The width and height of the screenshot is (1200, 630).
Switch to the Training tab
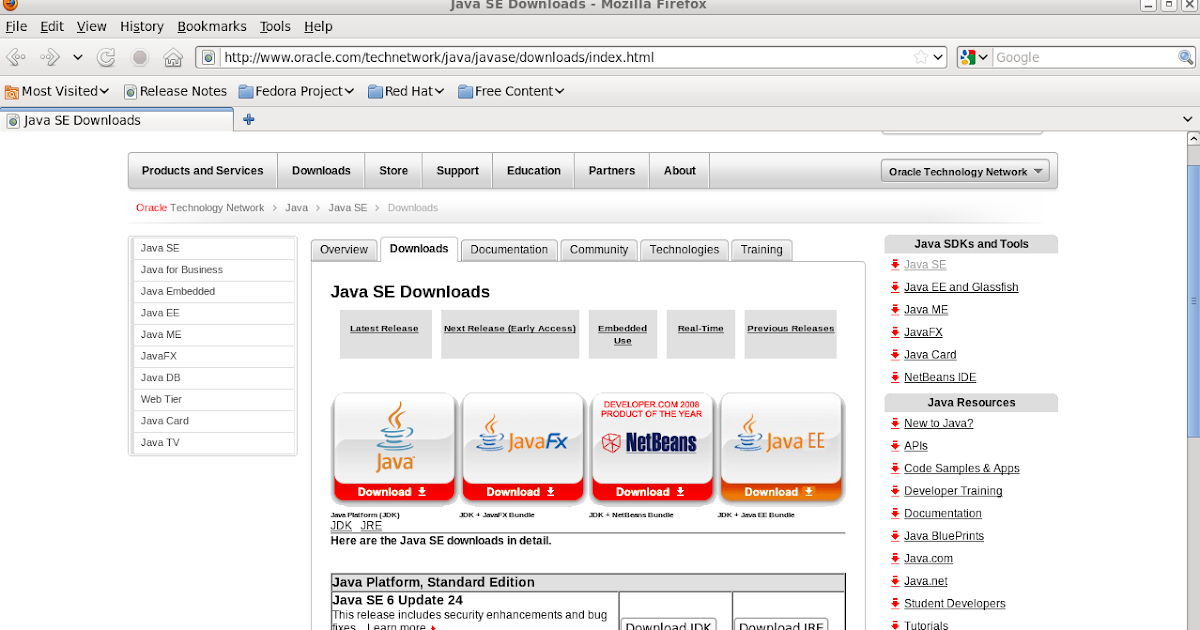click(761, 250)
